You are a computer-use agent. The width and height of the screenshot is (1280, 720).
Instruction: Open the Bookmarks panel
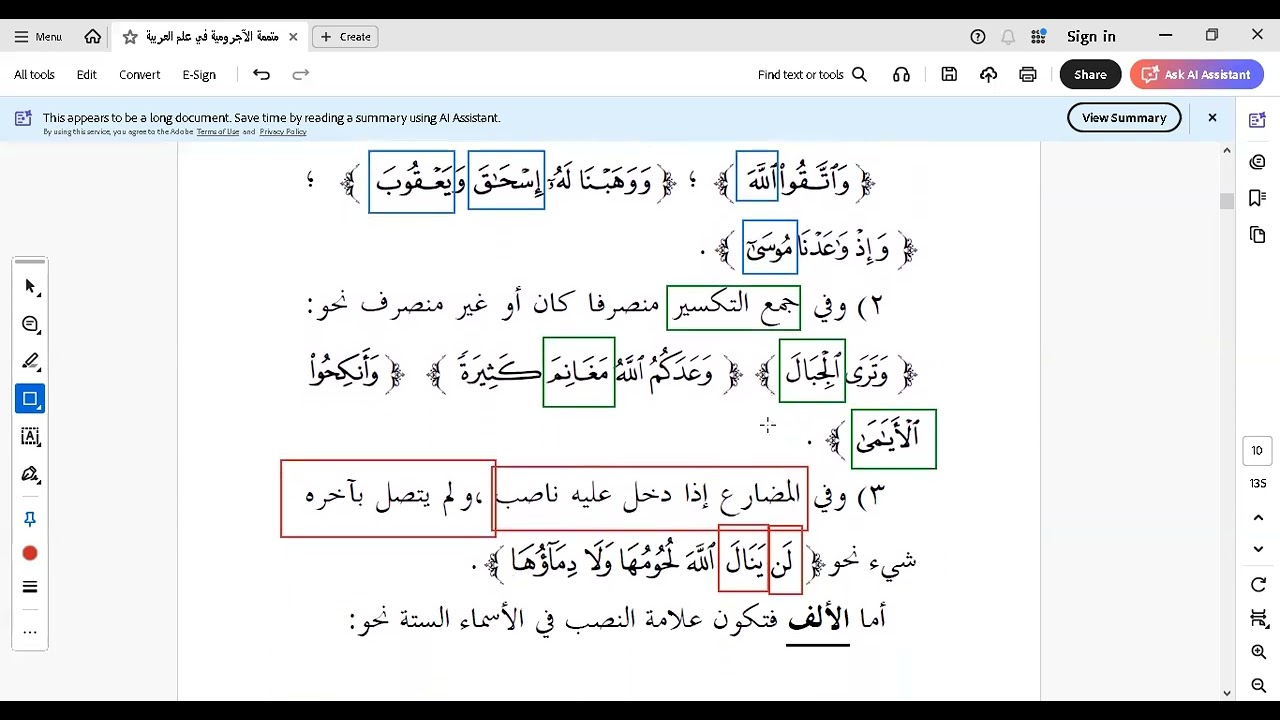click(x=1258, y=198)
